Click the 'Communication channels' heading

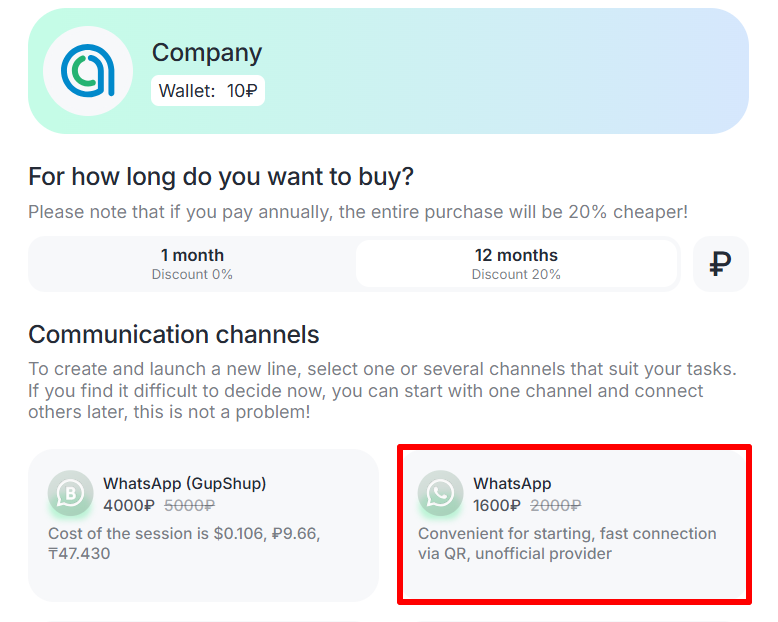(174, 334)
